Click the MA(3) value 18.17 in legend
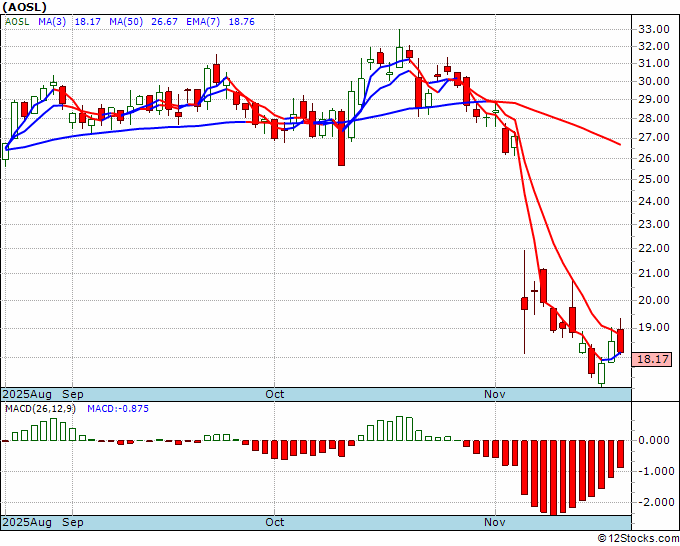 tap(88, 22)
